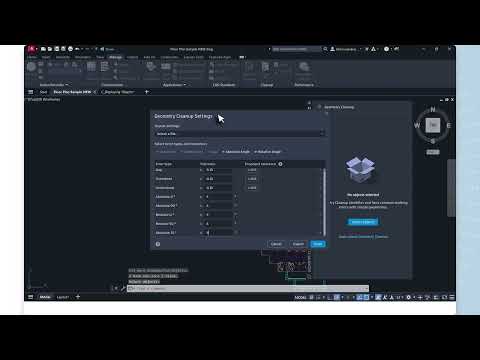This screenshot has width=480, height=360.
Task: Click the title bar search input field
Action: click(297, 49)
